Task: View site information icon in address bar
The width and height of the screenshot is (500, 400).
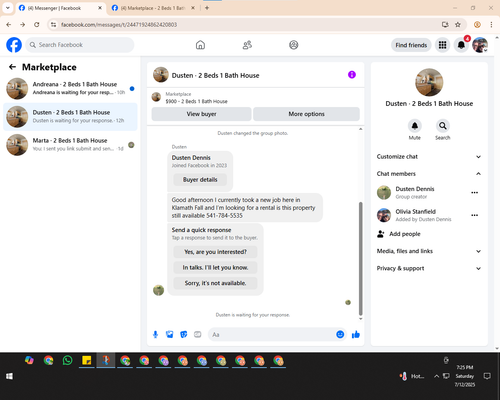Action: [x=53, y=25]
